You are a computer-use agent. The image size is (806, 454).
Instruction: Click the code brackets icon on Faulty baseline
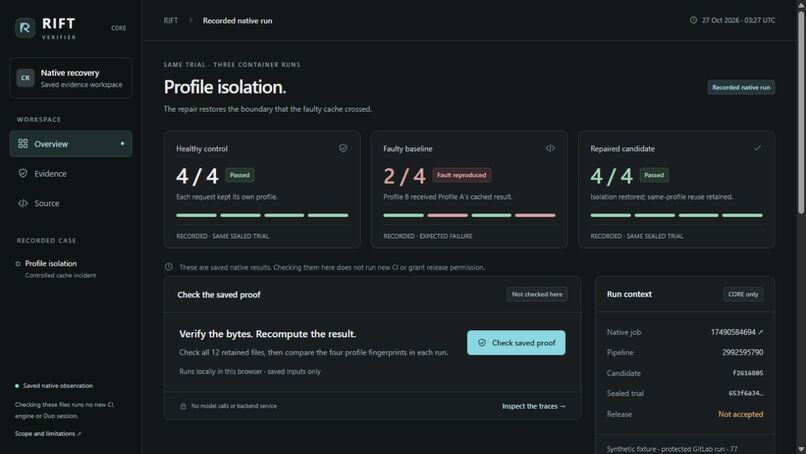550,148
